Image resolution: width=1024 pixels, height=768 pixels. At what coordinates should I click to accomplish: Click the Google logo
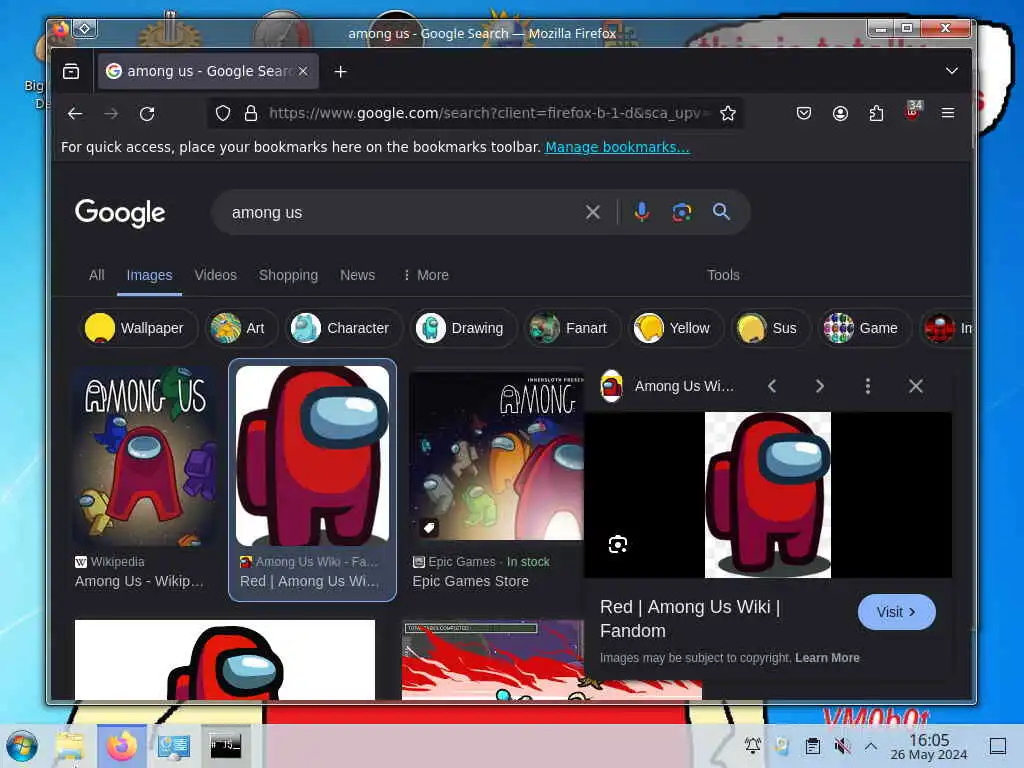point(120,213)
